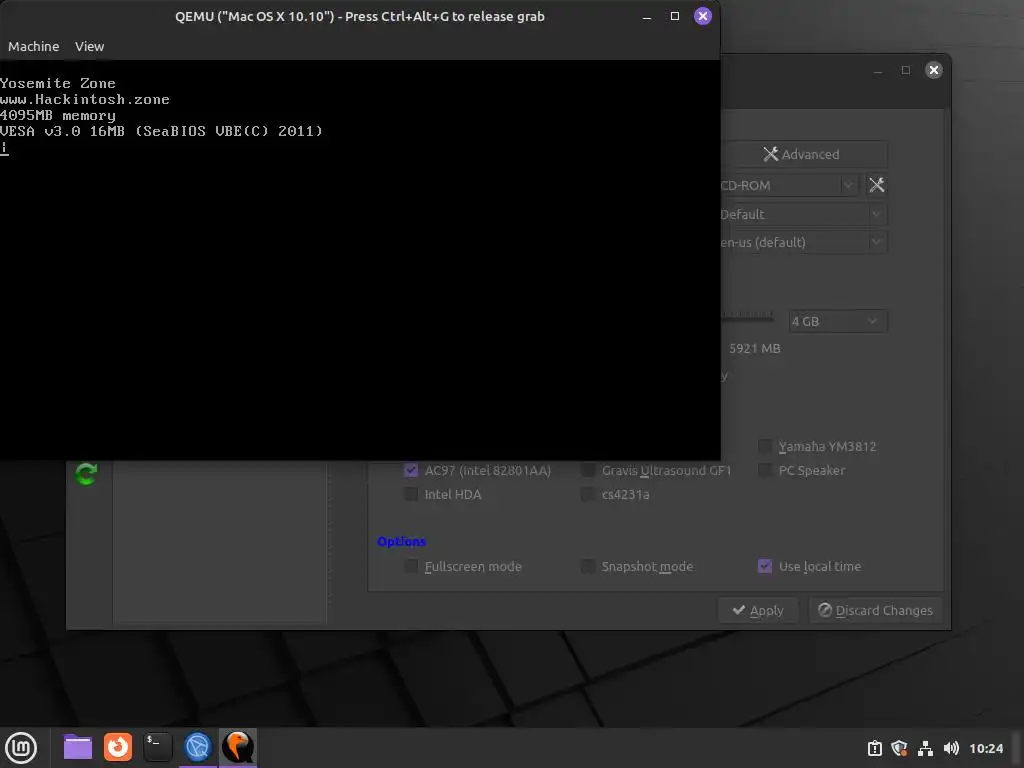
Task: Click the tools icon next to CD-ROM
Action: tap(876, 185)
